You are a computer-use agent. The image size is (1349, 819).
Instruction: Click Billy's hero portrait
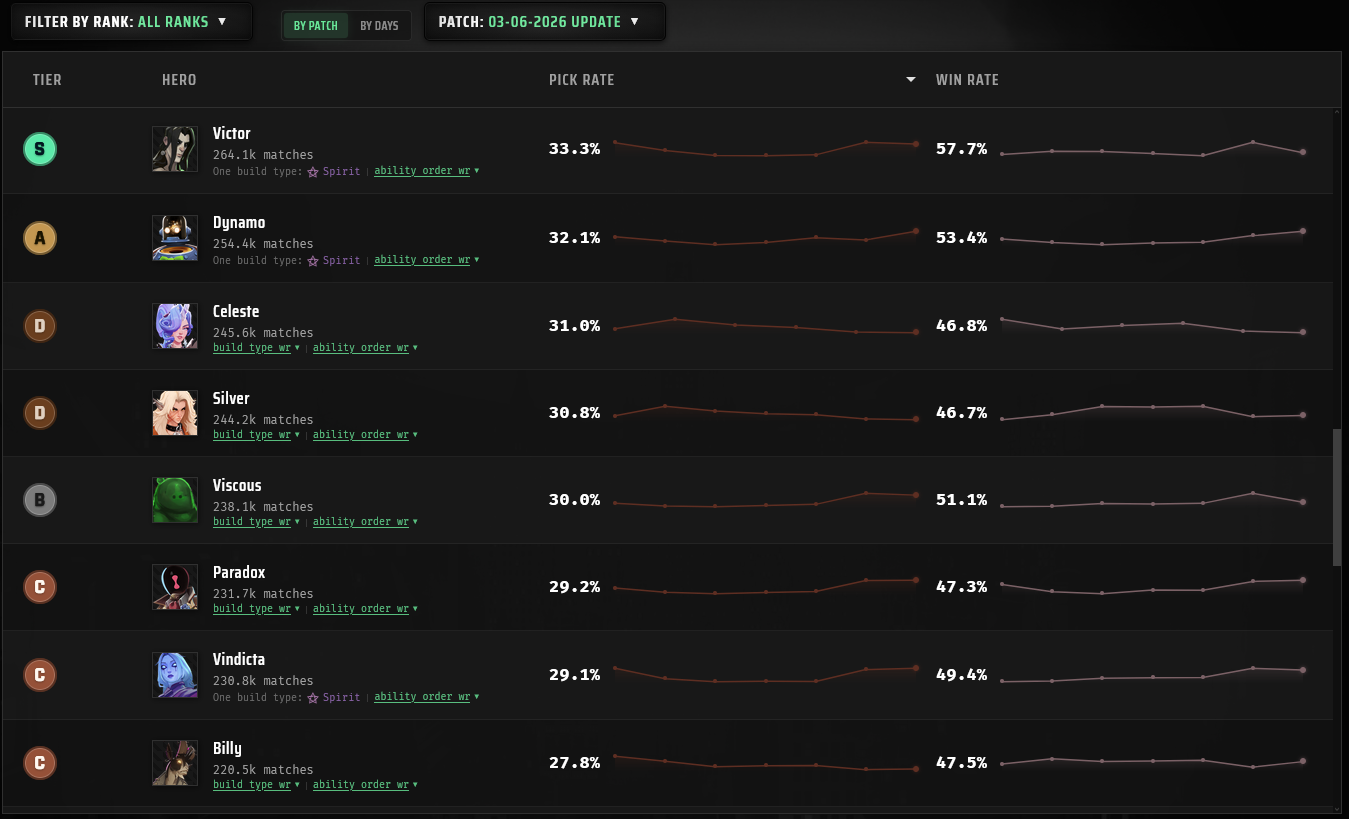point(174,763)
